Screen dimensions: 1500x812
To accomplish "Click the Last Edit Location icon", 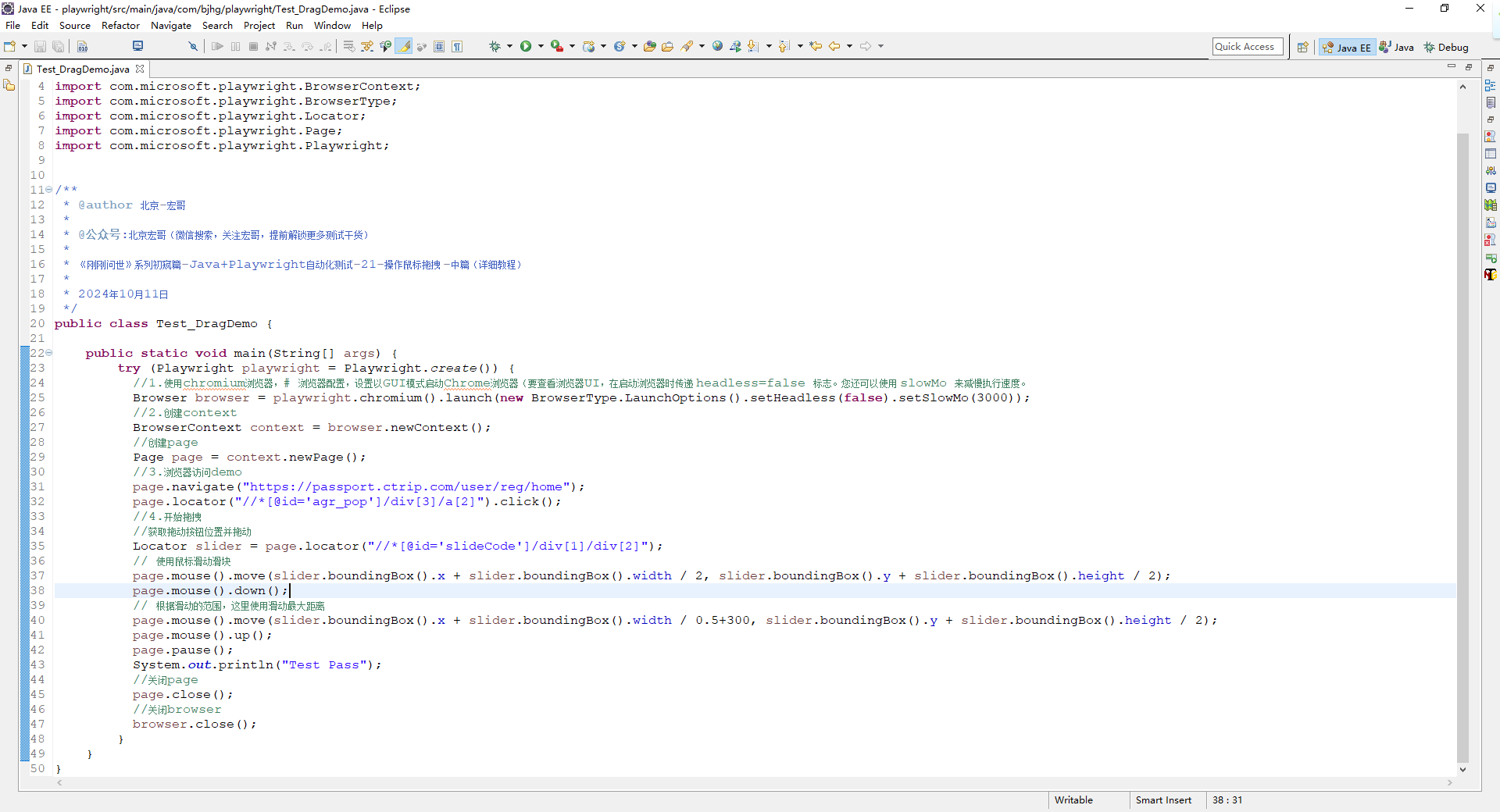I will (x=816, y=47).
